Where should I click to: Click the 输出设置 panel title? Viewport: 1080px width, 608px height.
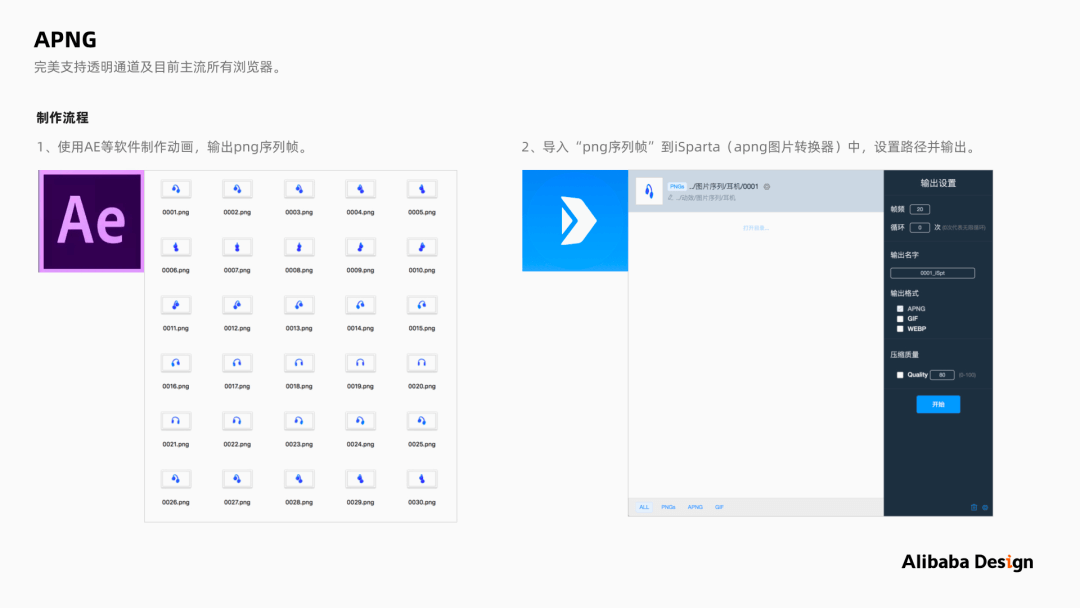click(938, 183)
